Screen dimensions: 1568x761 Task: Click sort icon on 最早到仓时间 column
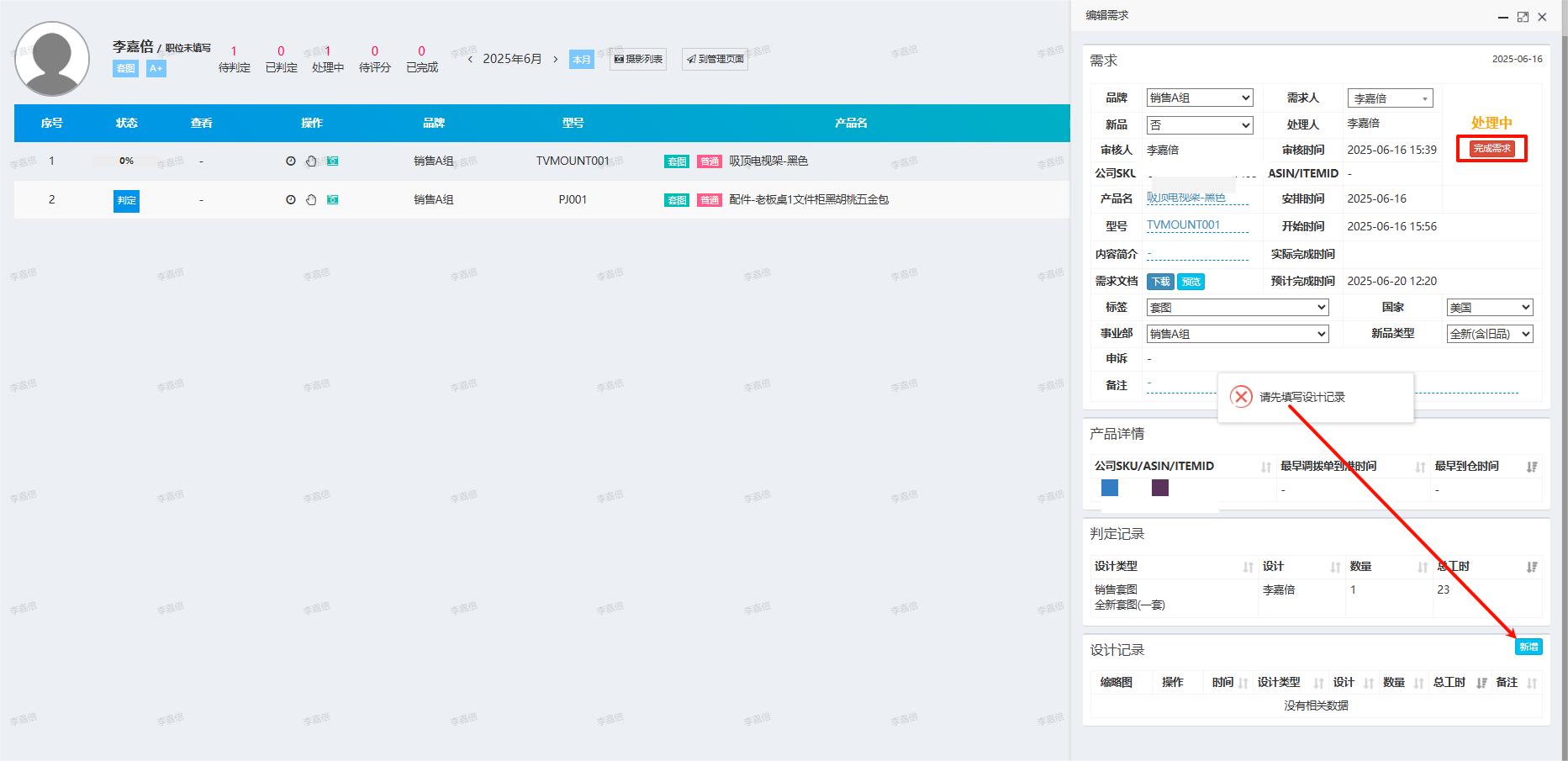click(1532, 467)
